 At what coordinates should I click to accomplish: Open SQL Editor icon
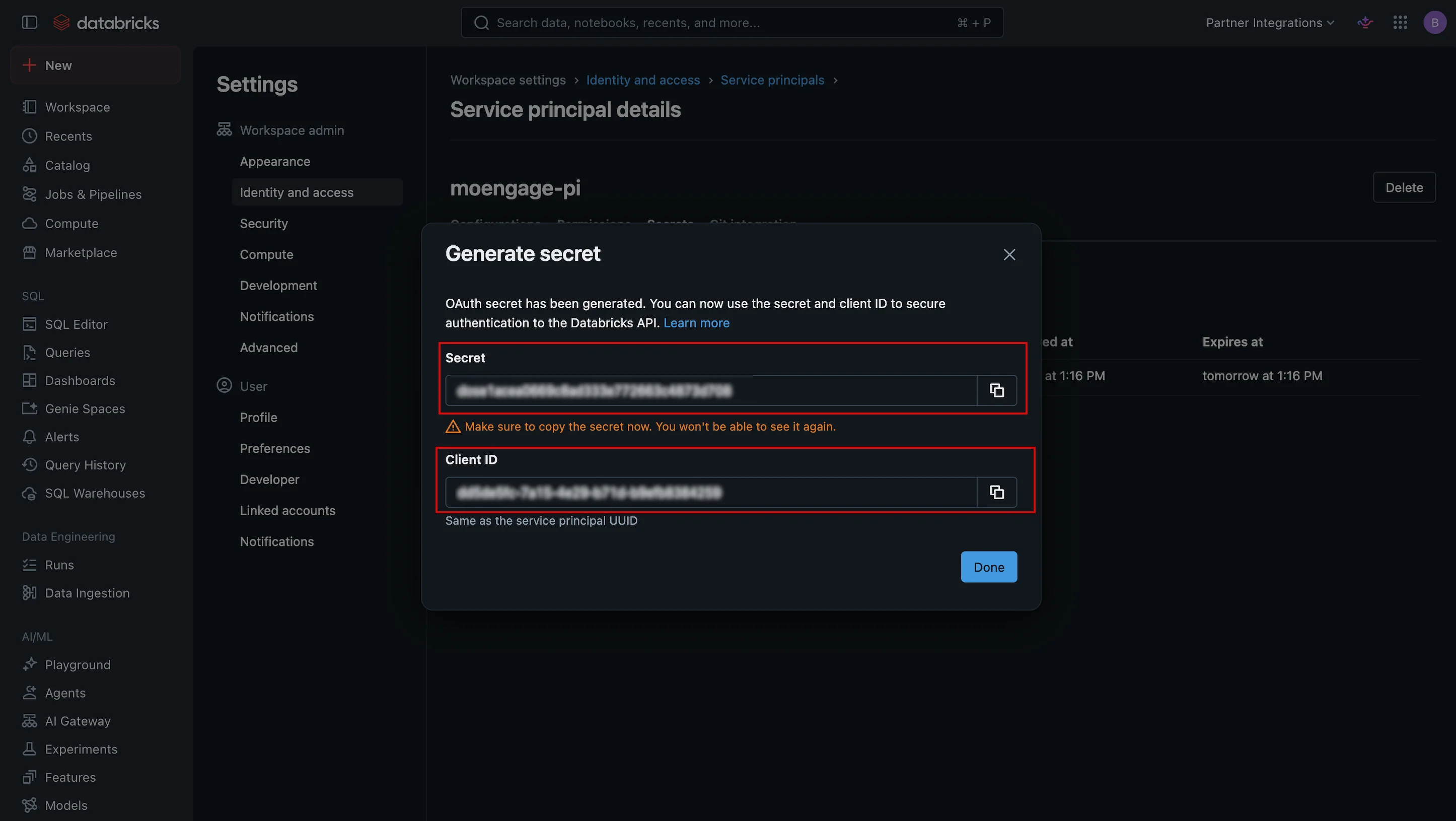[29, 324]
